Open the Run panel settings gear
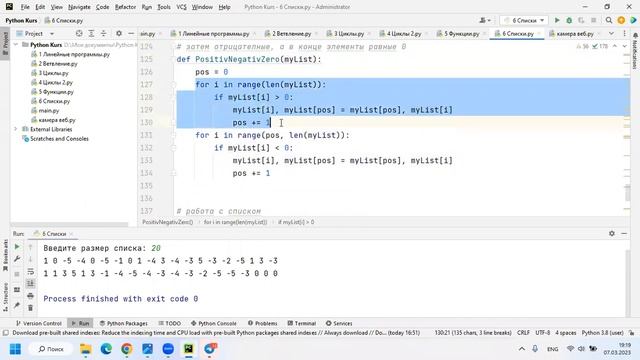 tap(612, 233)
